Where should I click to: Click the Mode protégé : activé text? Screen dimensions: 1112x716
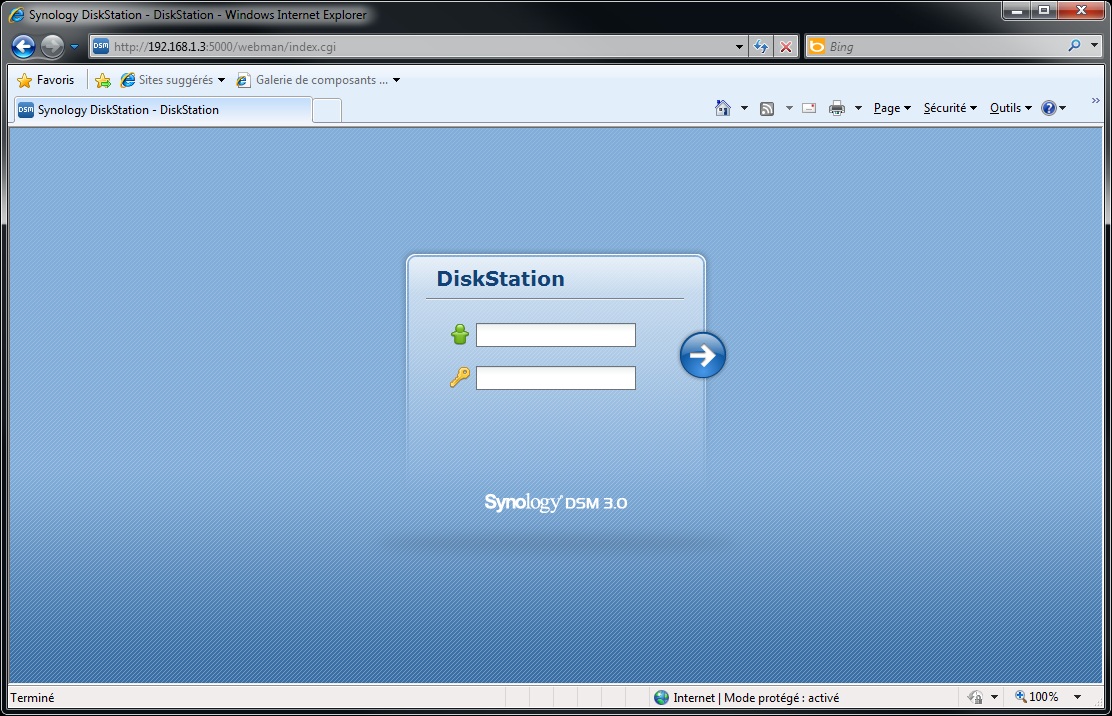[782, 698]
